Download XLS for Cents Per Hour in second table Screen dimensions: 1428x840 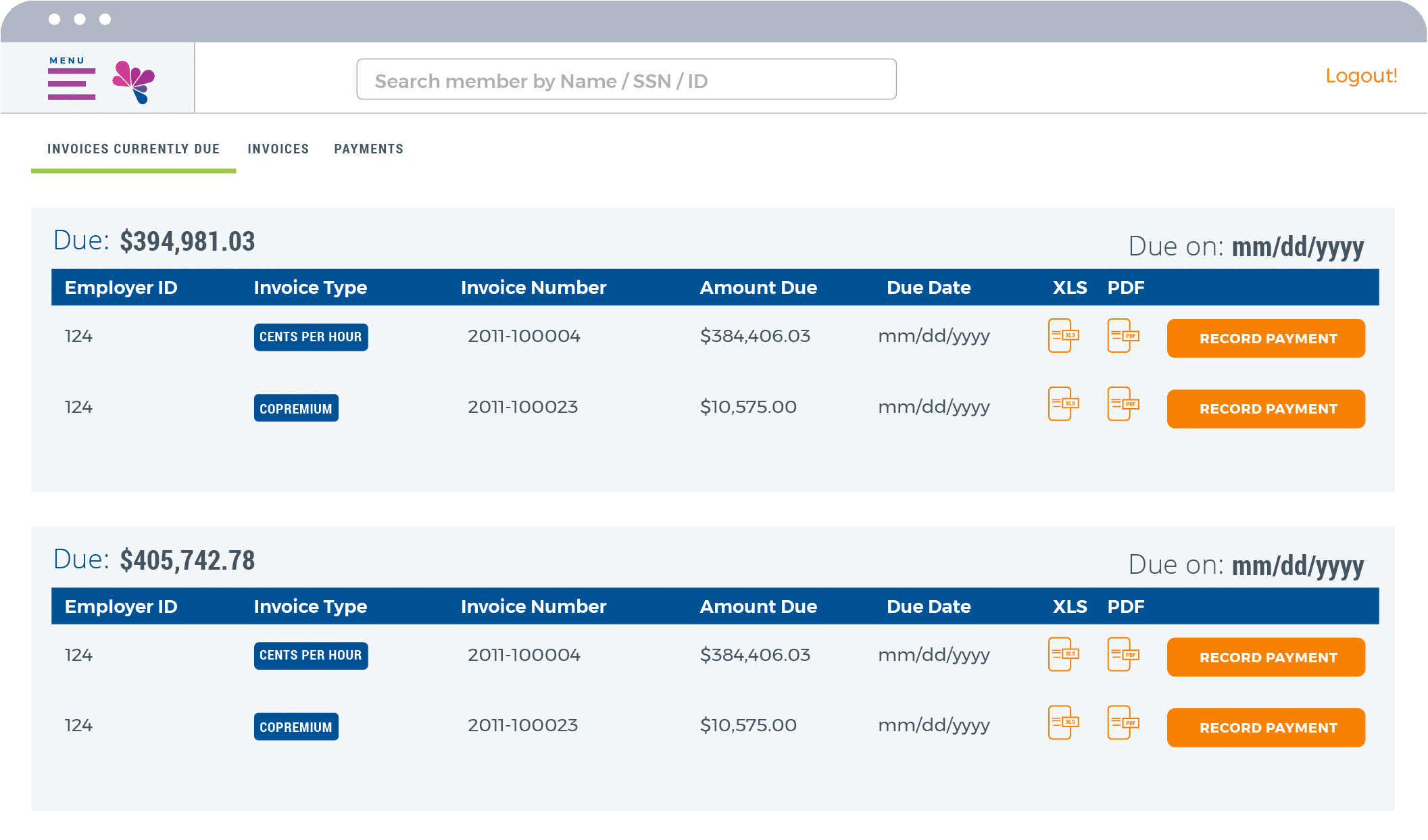click(x=1063, y=654)
